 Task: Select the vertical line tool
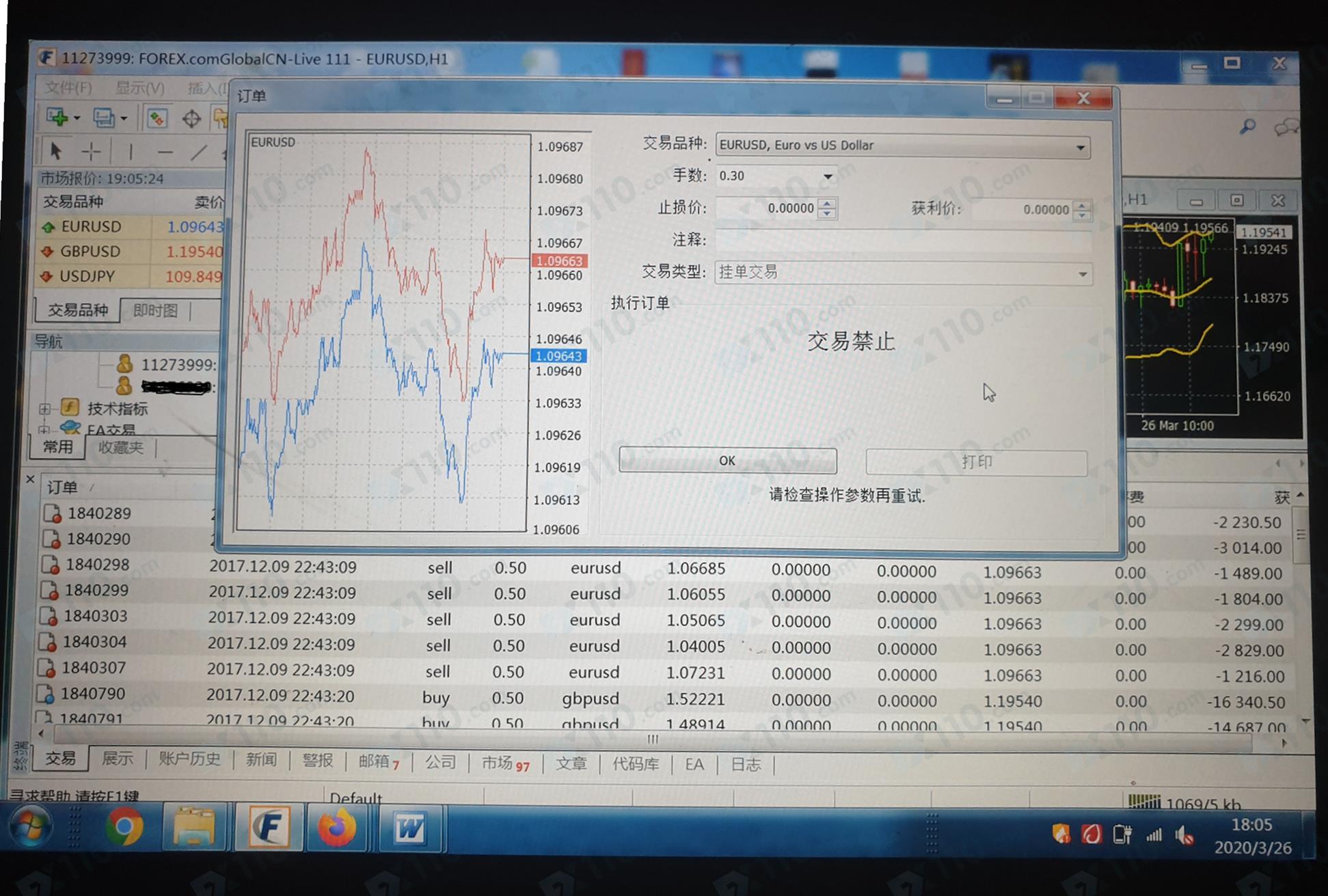(130, 152)
